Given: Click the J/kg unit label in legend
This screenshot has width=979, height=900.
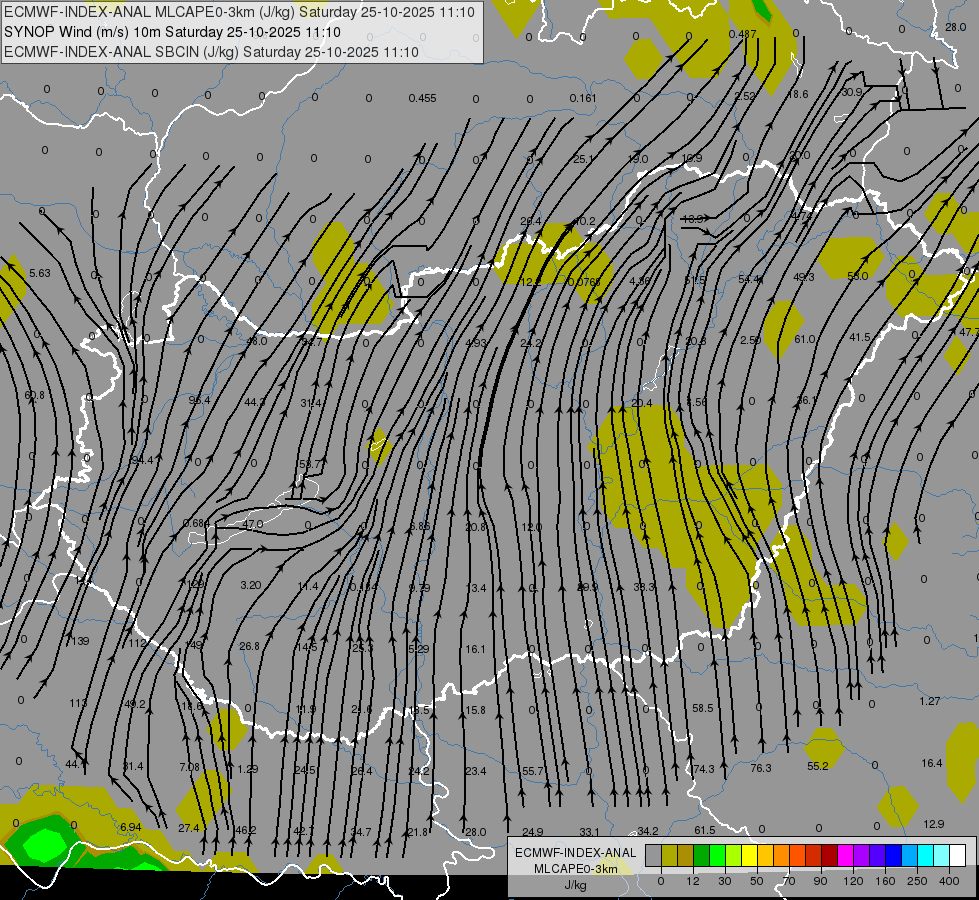Looking at the screenshot, I should [575, 885].
